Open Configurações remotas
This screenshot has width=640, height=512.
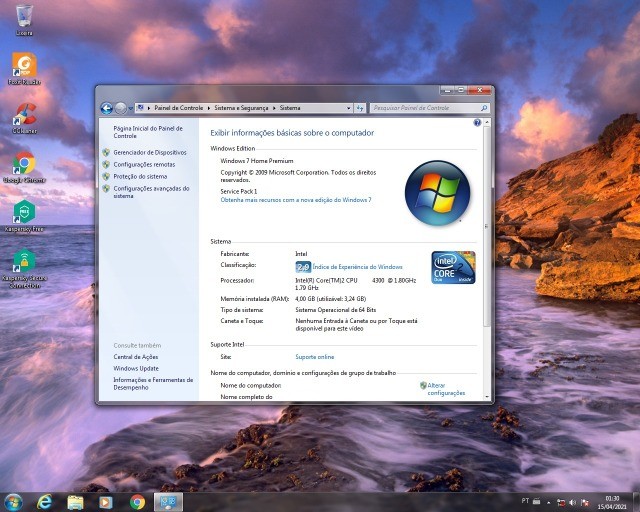pos(144,165)
